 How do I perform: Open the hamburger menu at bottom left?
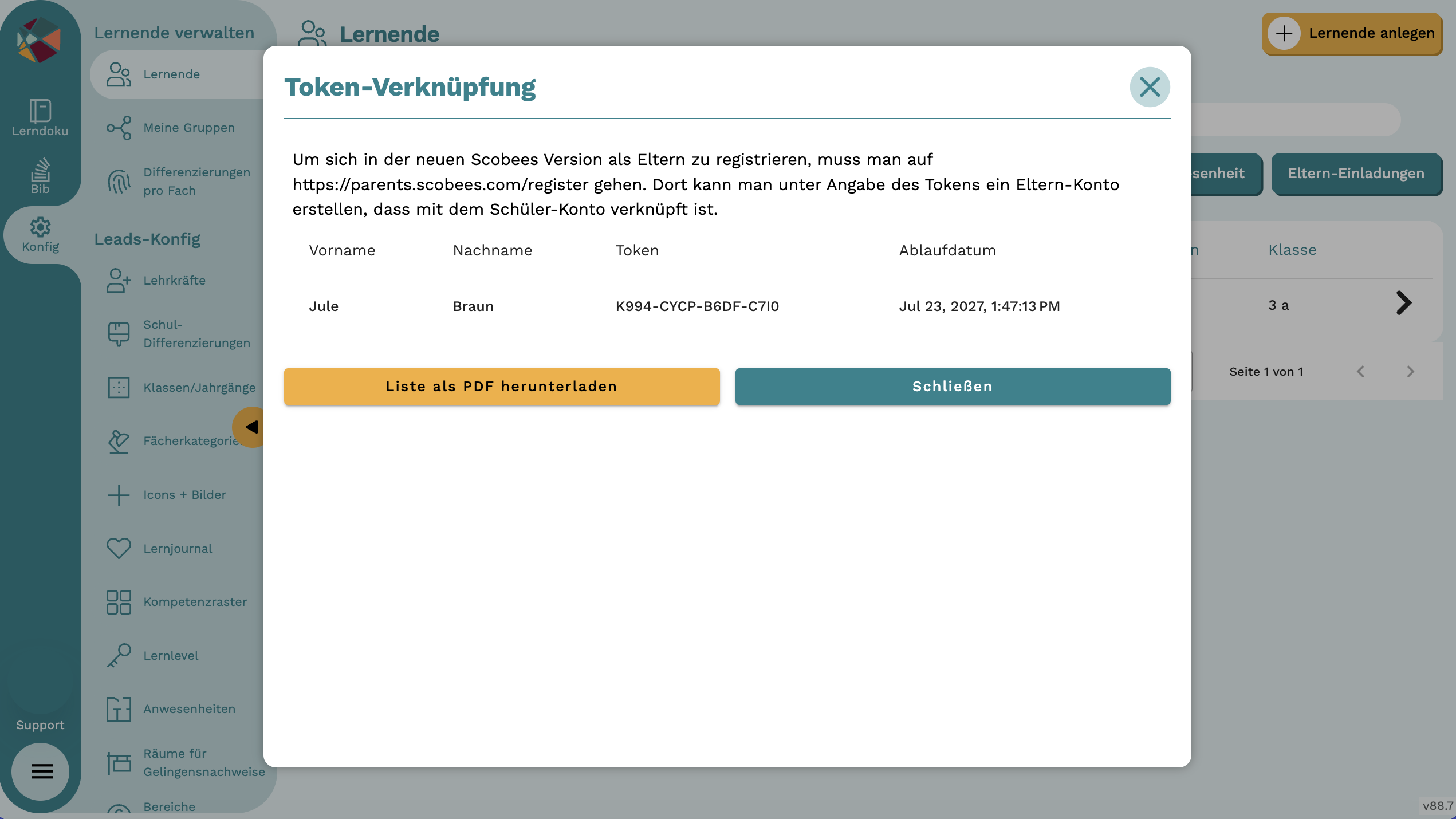[41, 771]
